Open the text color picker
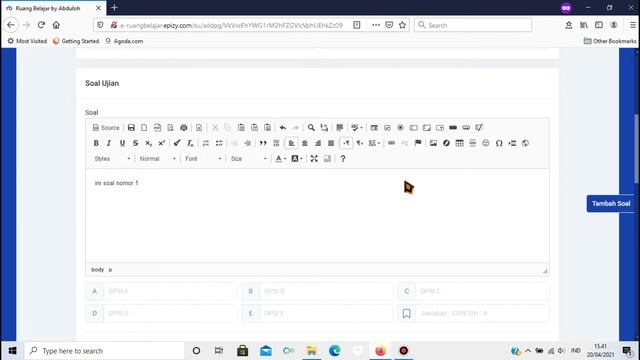Viewport: 640px width, 360px height. pyautogui.click(x=280, y=159)
